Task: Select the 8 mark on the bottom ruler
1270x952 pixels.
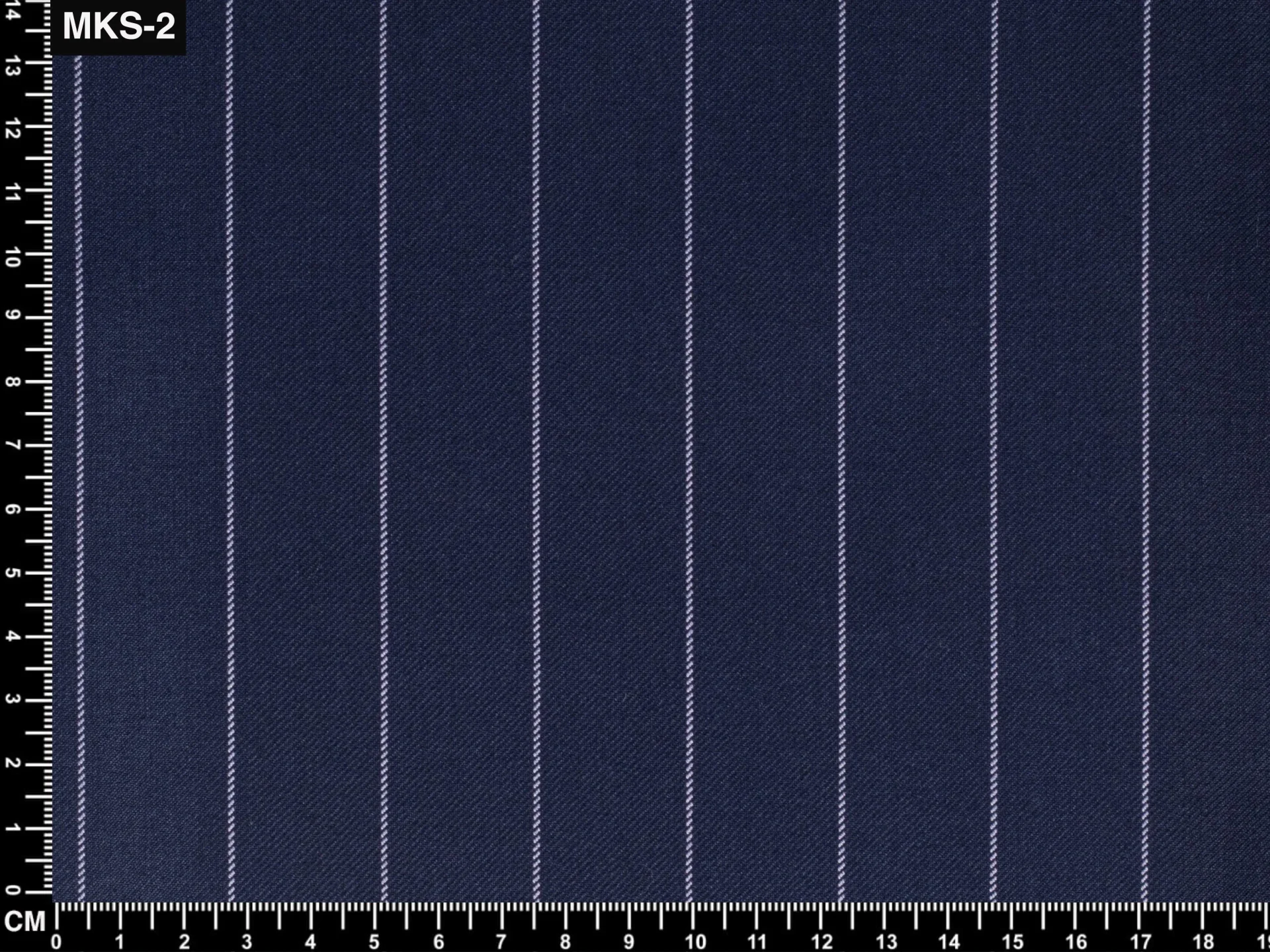Action: pos(566,943)
